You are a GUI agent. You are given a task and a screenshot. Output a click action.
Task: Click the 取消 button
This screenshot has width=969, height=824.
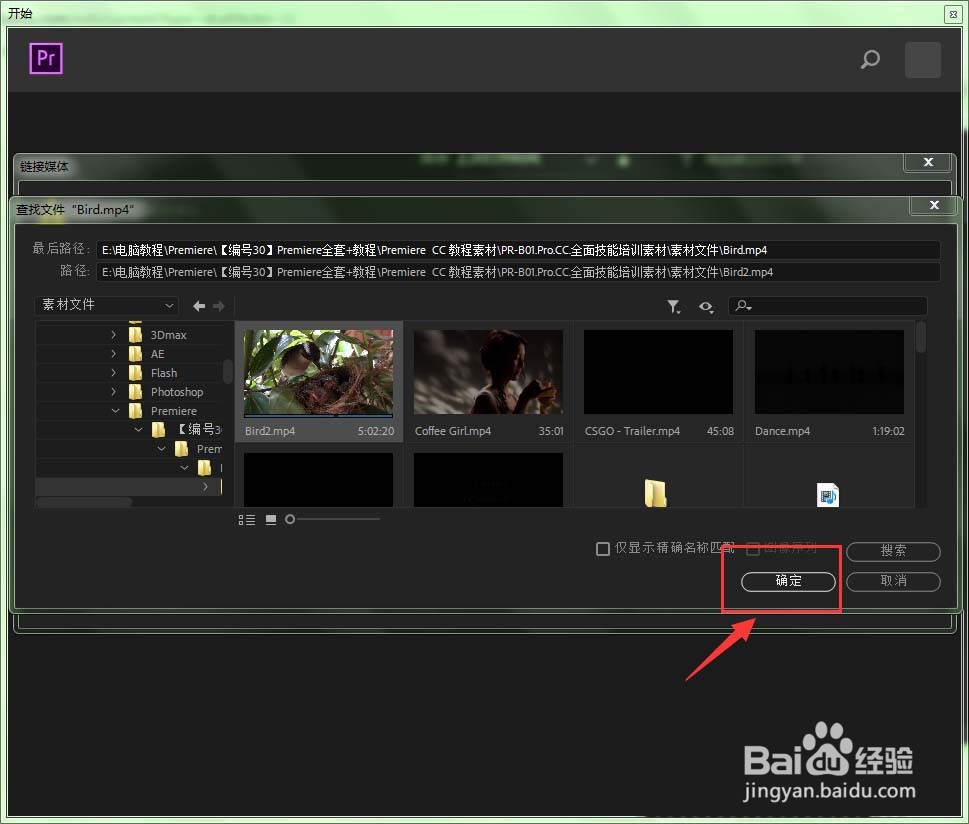click(x=893, y=581)
